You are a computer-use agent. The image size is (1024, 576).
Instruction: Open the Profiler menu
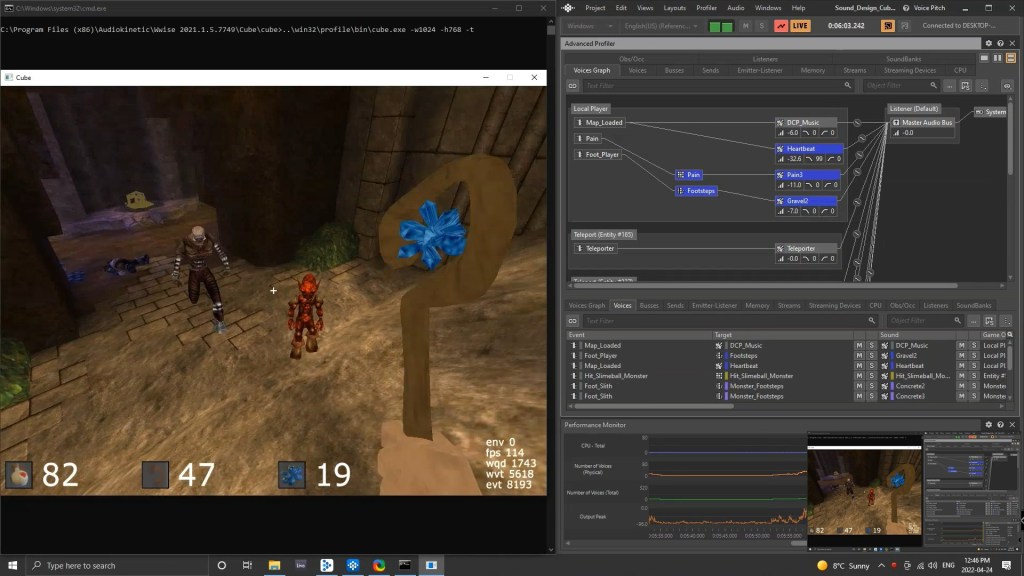[706, 8]
